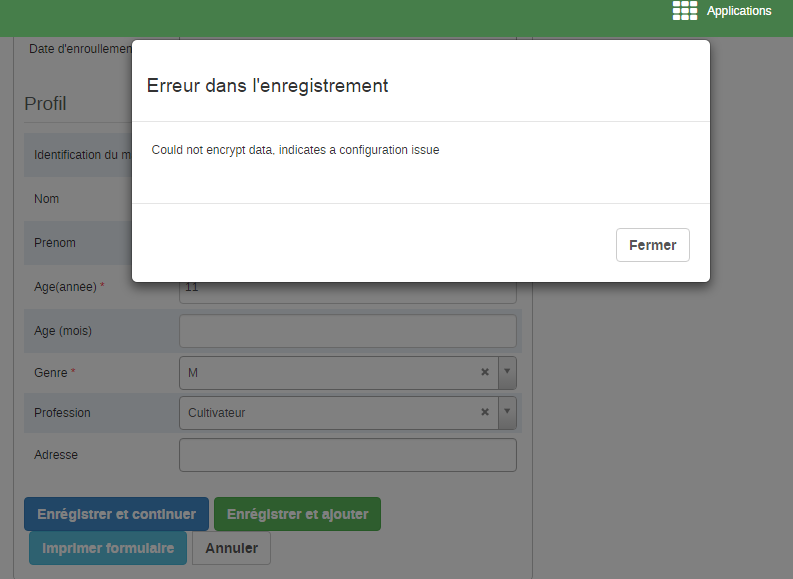Click the Applications menu label

click(x=739, y=11)
